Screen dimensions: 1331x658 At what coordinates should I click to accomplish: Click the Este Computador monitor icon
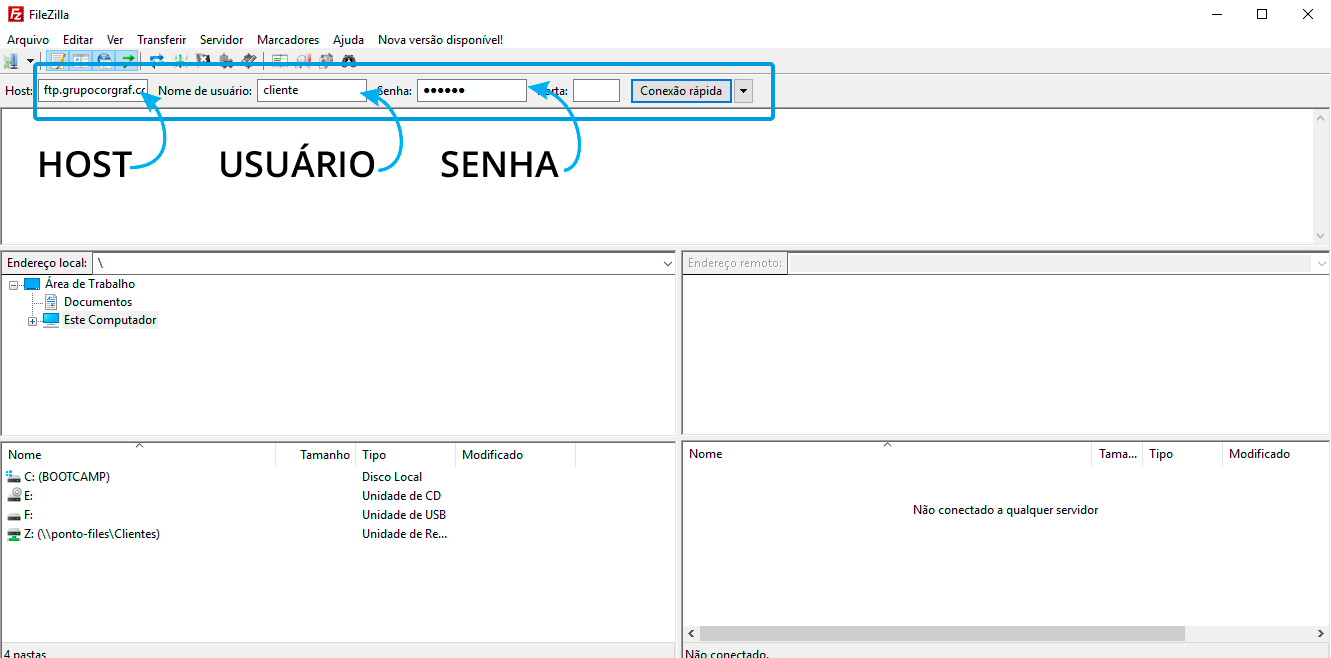tap(51, 320)
